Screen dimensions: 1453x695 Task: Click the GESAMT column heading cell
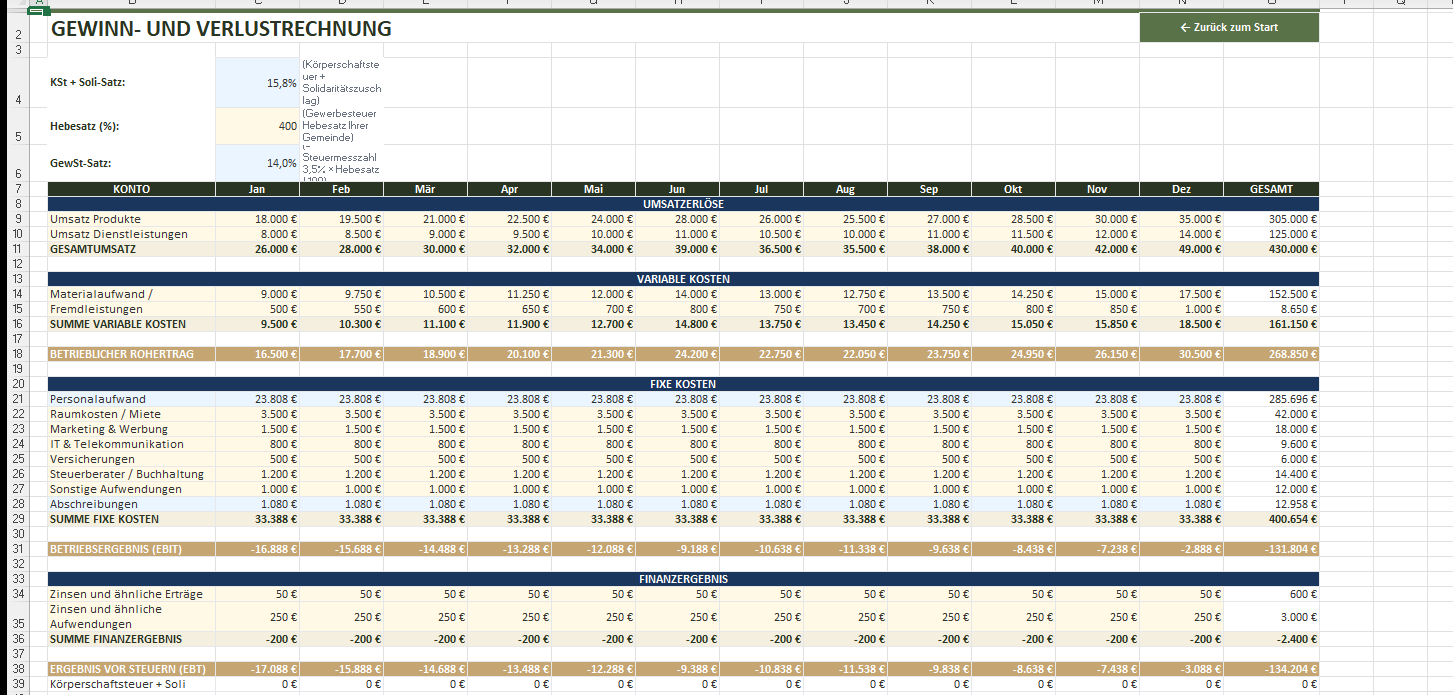coord(1270,189)
